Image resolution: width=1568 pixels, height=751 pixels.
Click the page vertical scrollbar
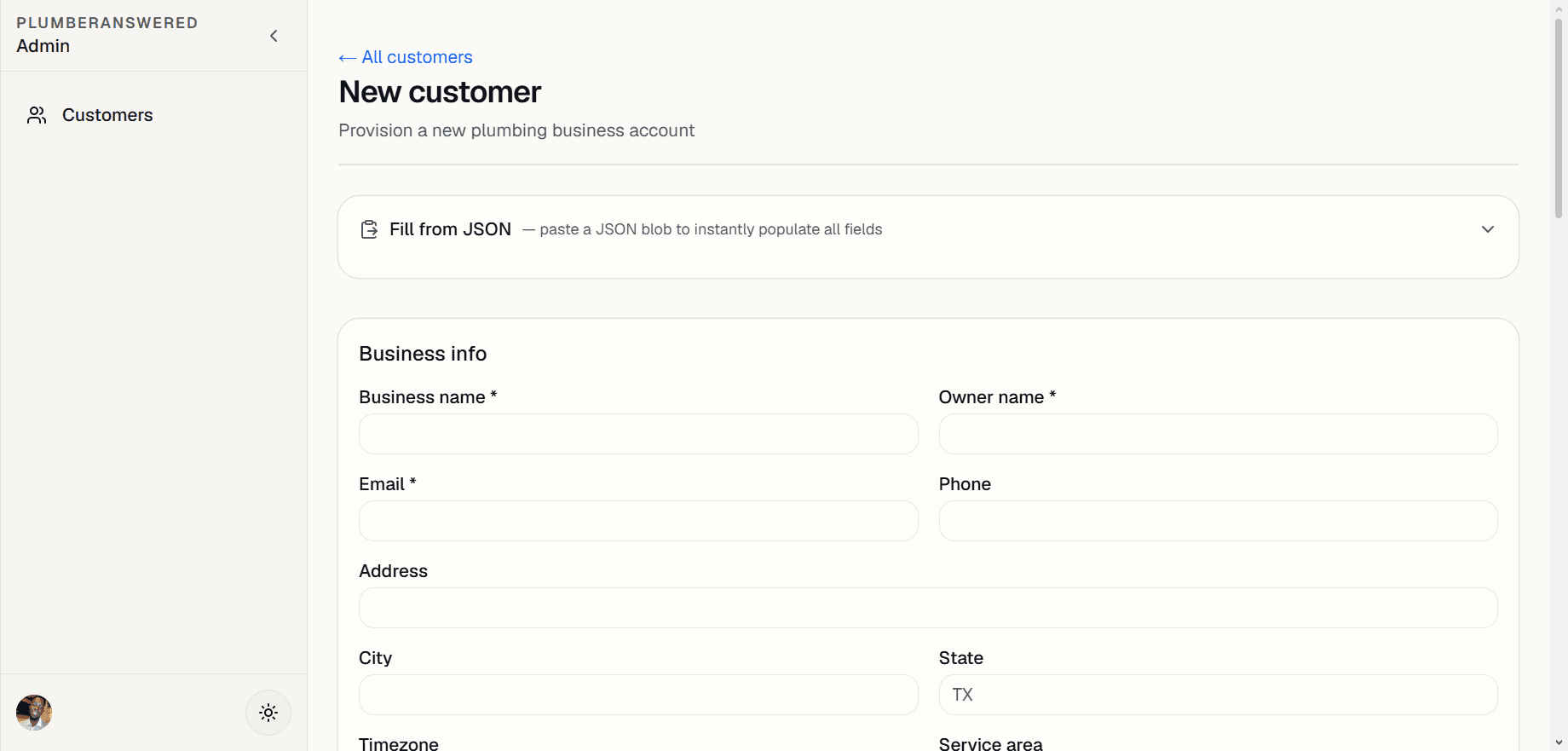coord(1559,119)
